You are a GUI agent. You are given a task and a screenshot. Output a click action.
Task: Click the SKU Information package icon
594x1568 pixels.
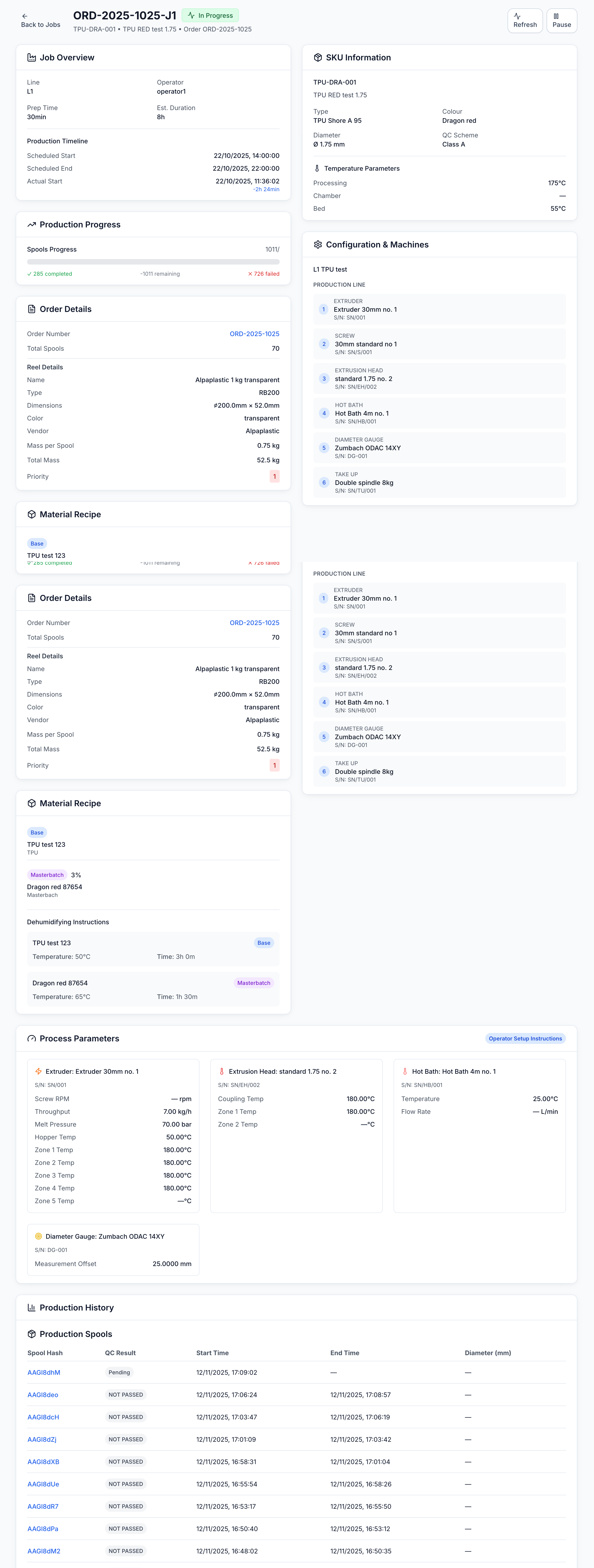point(318,57)
